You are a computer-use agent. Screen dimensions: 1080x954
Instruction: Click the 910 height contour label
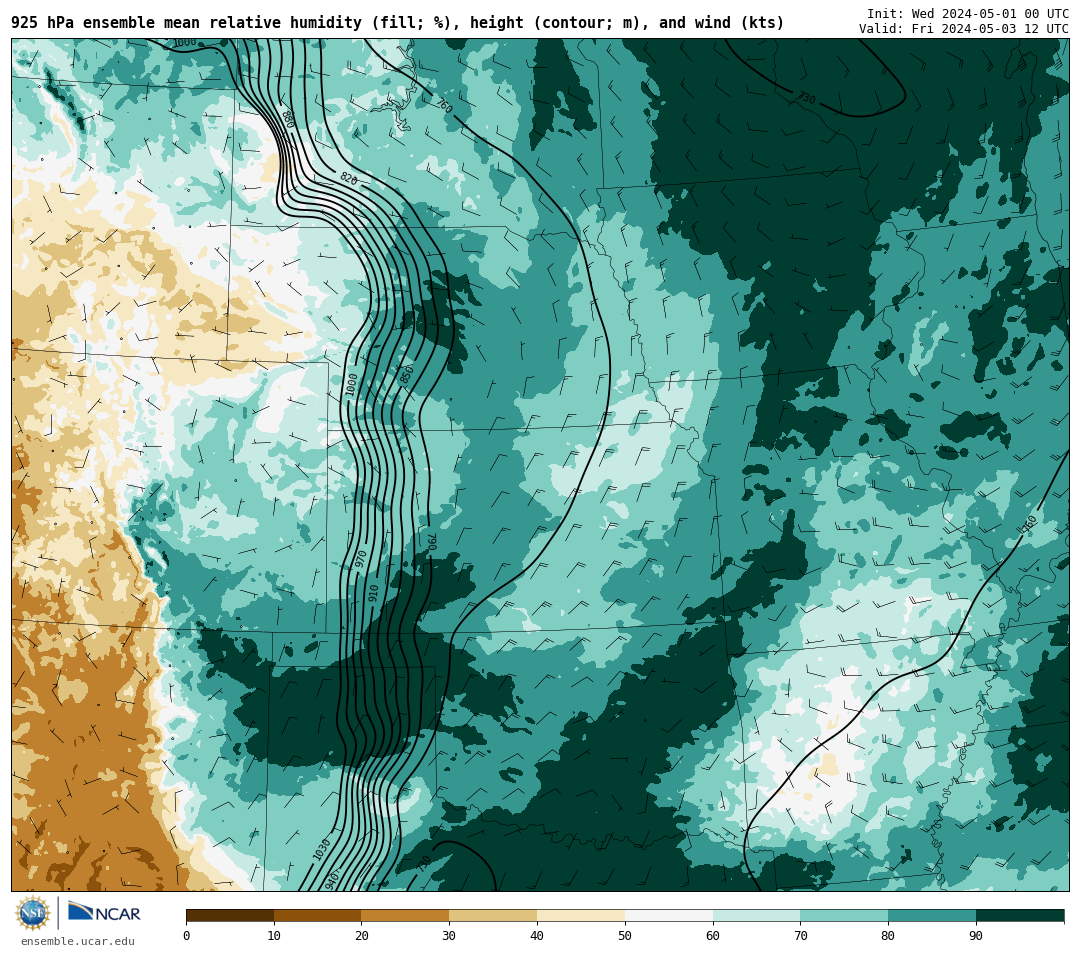click(373, 593)
